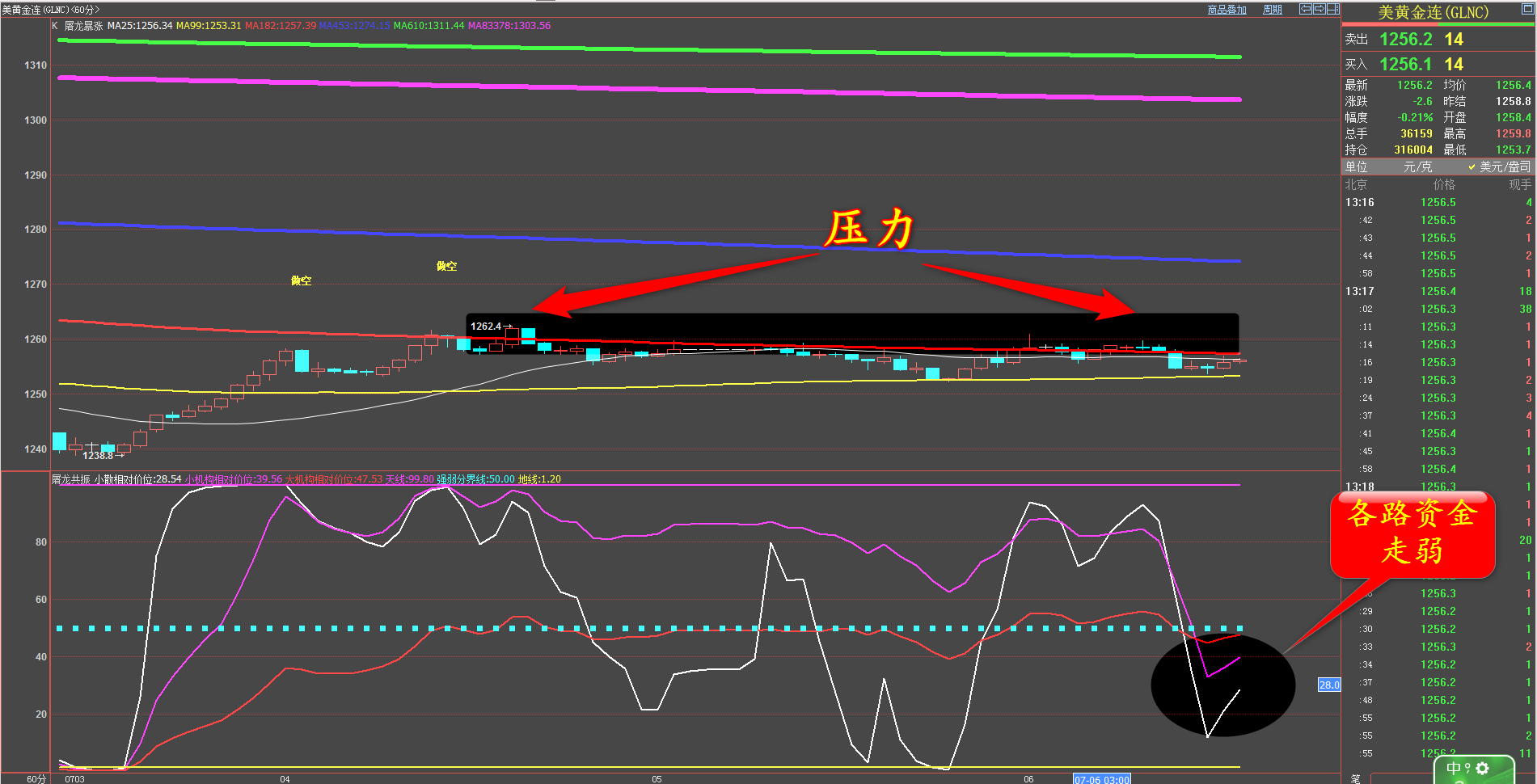Click the 持仓 value 316004
Viewport: 1537px width, 784px height.
[1413, 150]
